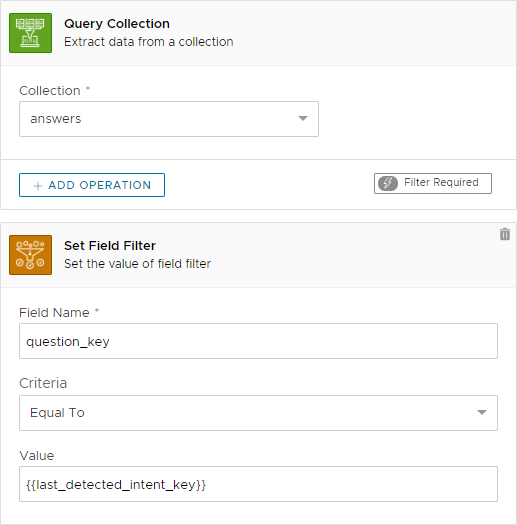The width and height of the screenshot is (517, 525).
Task: Delete the Set Field Filter operation
Action: point(505,234)
